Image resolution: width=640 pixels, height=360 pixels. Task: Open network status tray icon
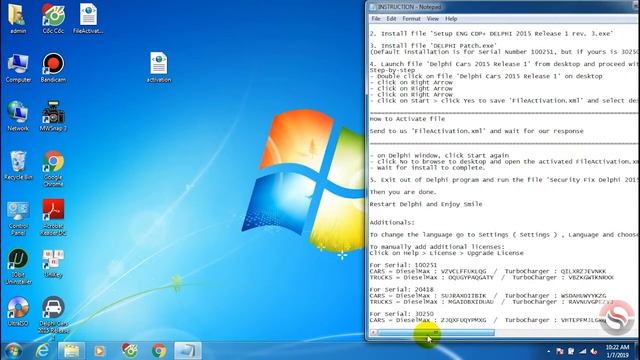(x=582, y=351)
